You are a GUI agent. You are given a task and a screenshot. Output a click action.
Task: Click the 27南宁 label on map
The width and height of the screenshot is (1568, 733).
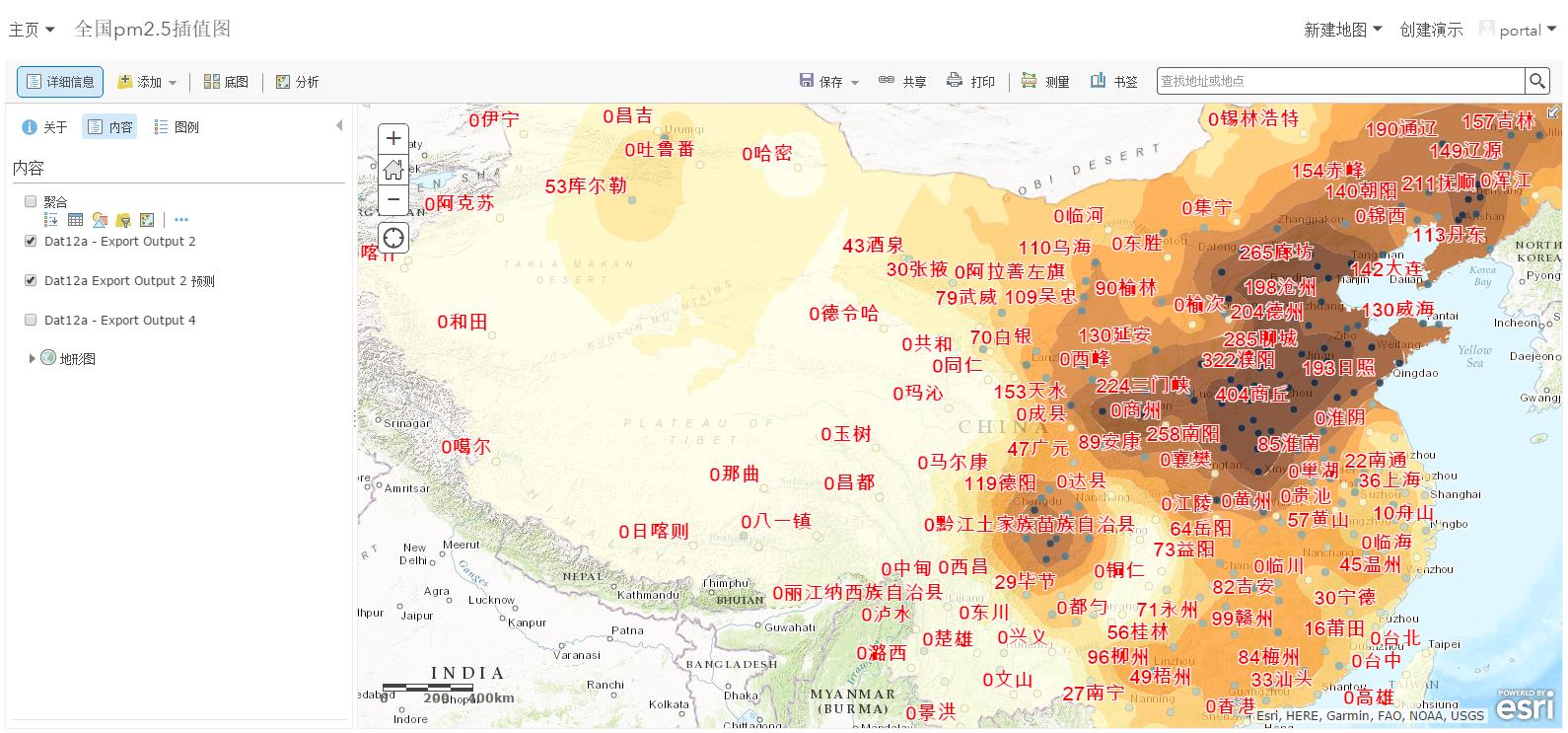coord(1094,693)
